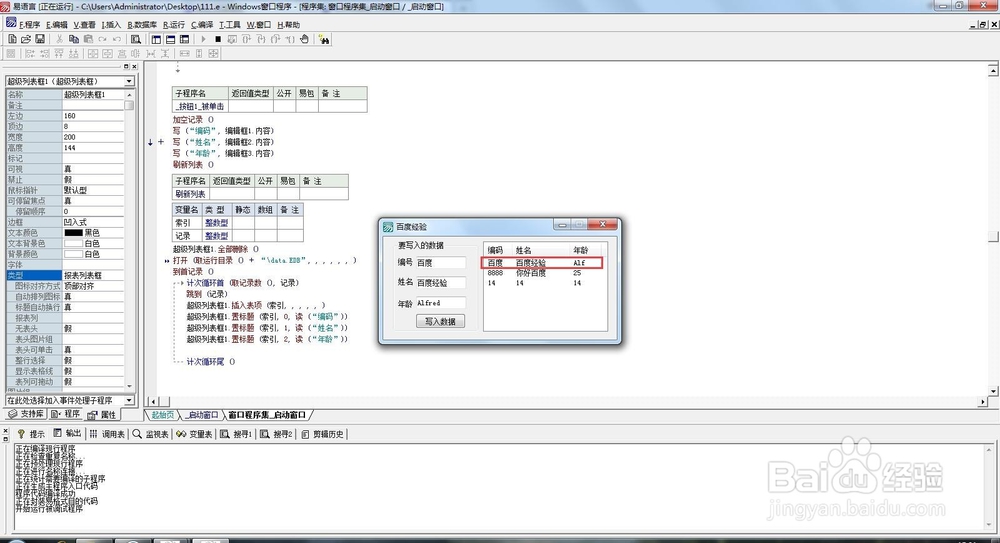Switch to 窗口程序集_启动窗口 editor tab
The width and height of the screenshot is (1000, 543).
tap(267, 415)
